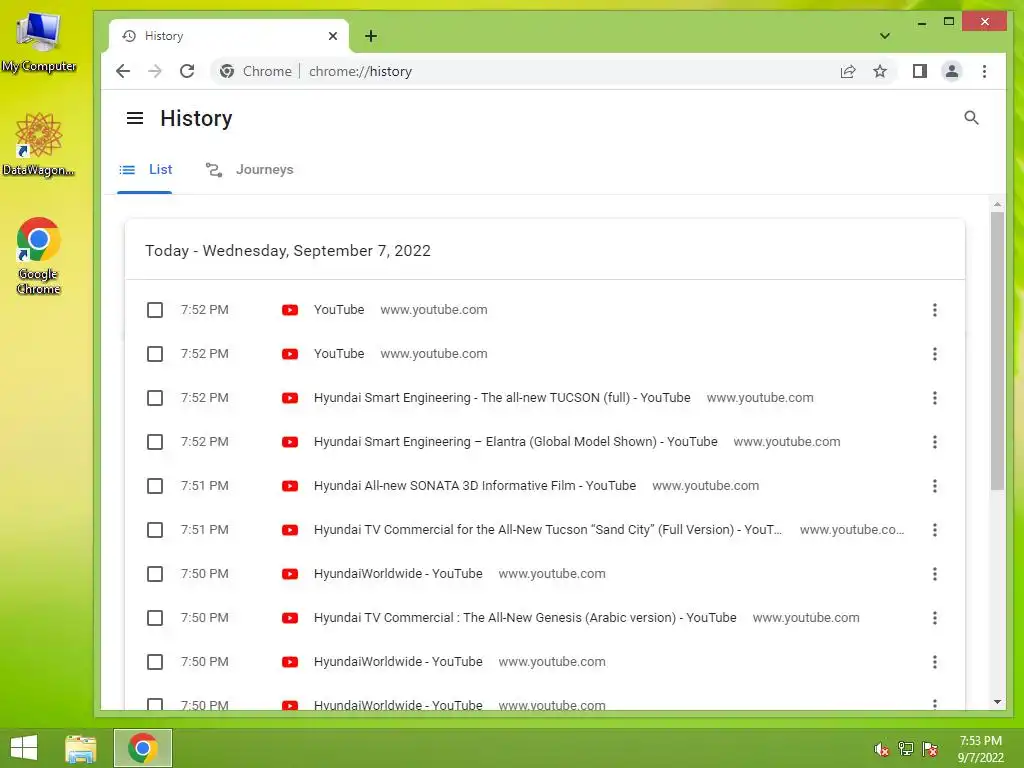Open Hyundai All-new SONATA 3D Informative Film
1024x768 pixels.
(475, 486)
